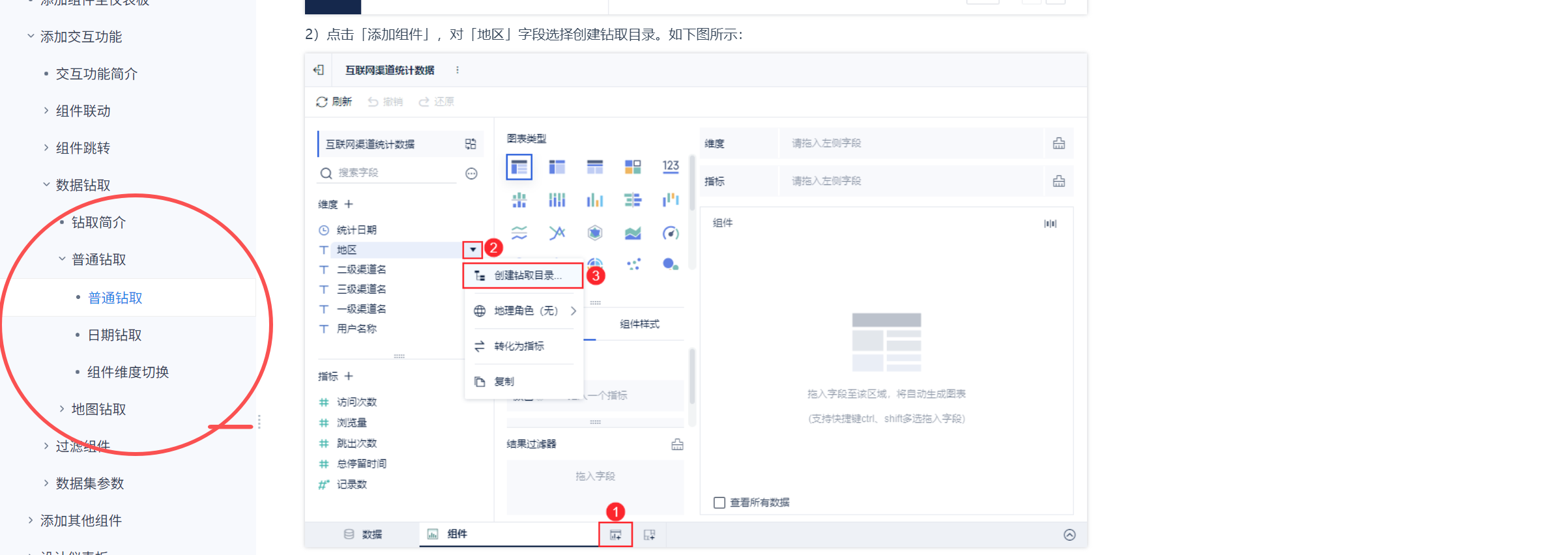Open the 日期钻取 sidebar link

pos(115,335)
